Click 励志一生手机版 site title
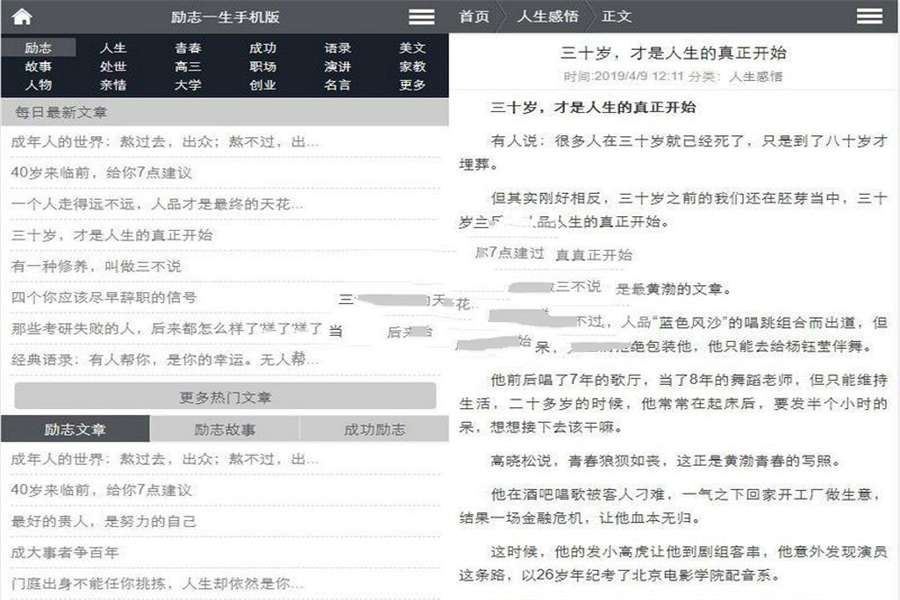 point(225,17)
